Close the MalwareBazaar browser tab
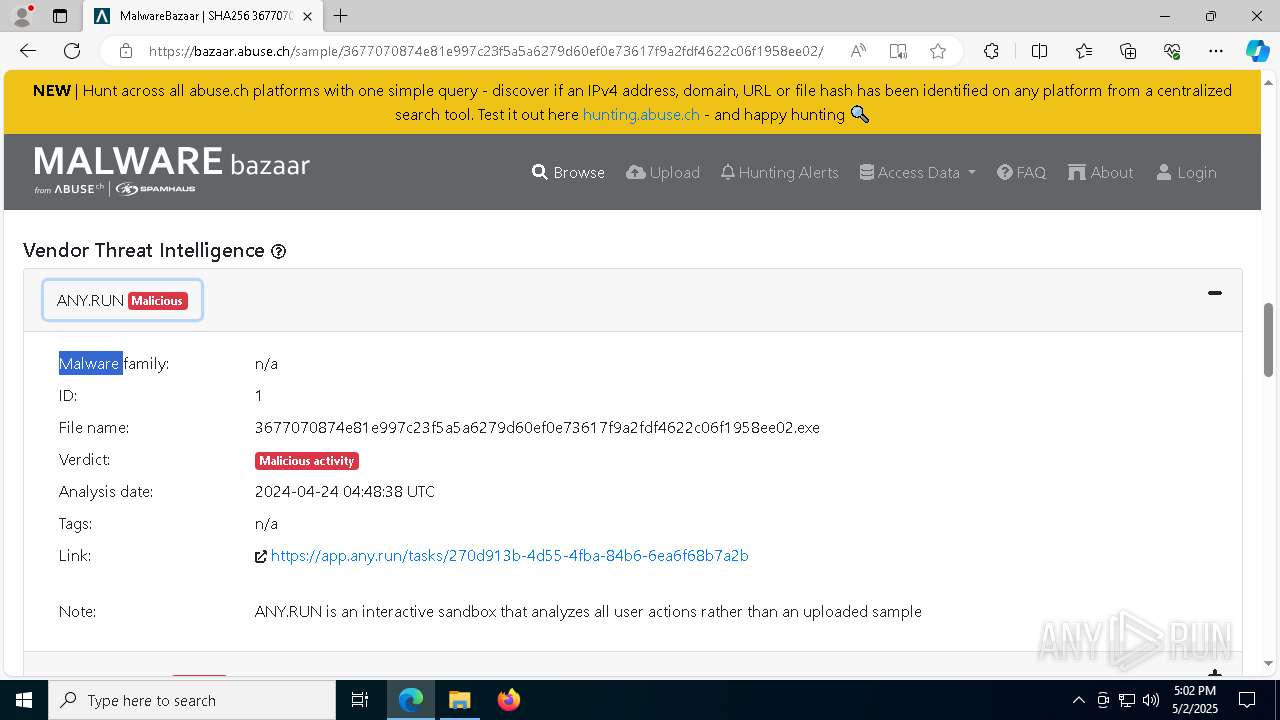 (x=308, y=16)
